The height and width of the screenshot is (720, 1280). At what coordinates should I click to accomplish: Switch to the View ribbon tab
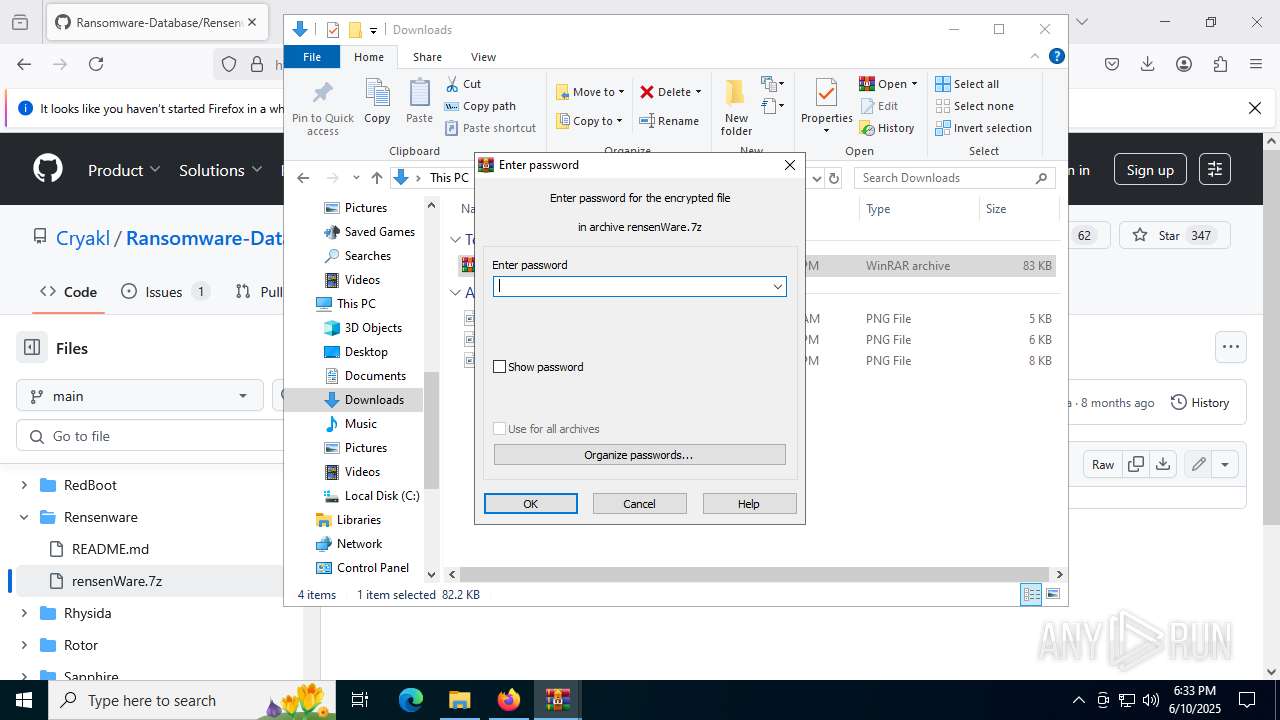483,57
